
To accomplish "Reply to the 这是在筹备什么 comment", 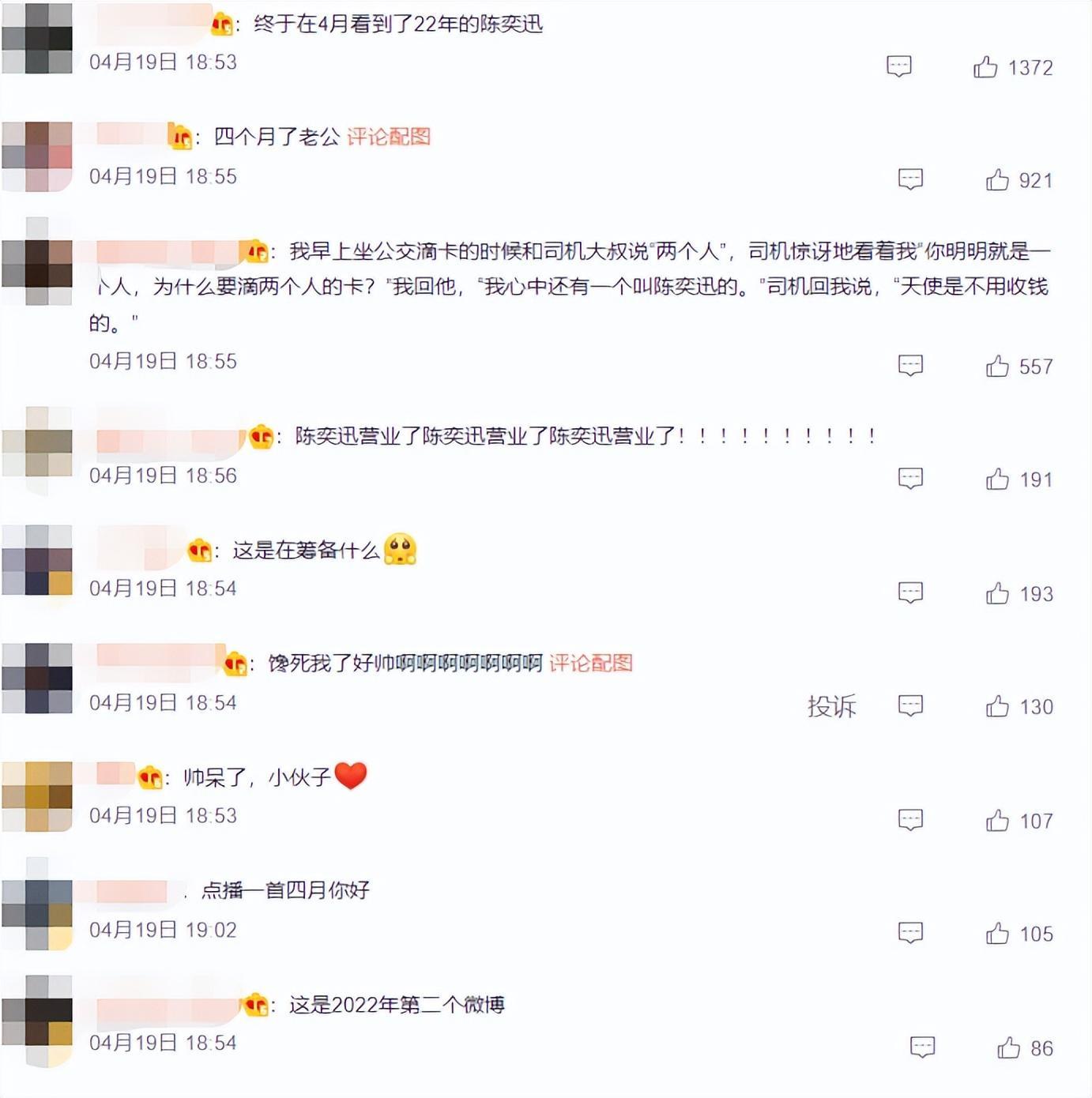I will pyautogui.click(x=911, y=592).
